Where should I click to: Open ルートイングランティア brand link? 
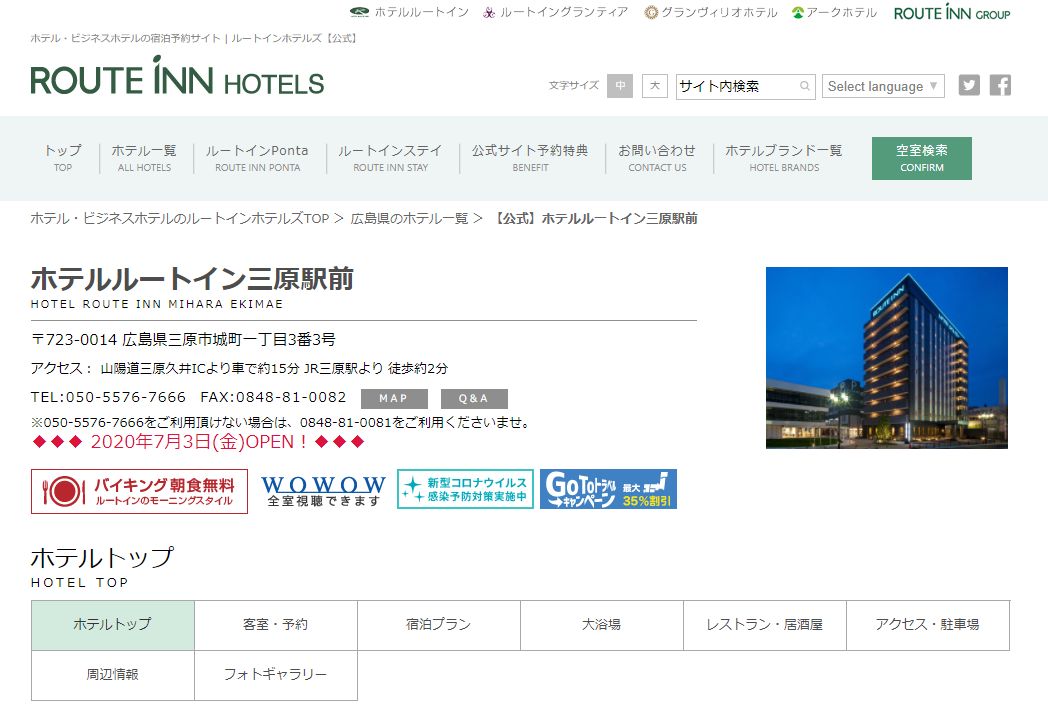click(x=555, y=12)
